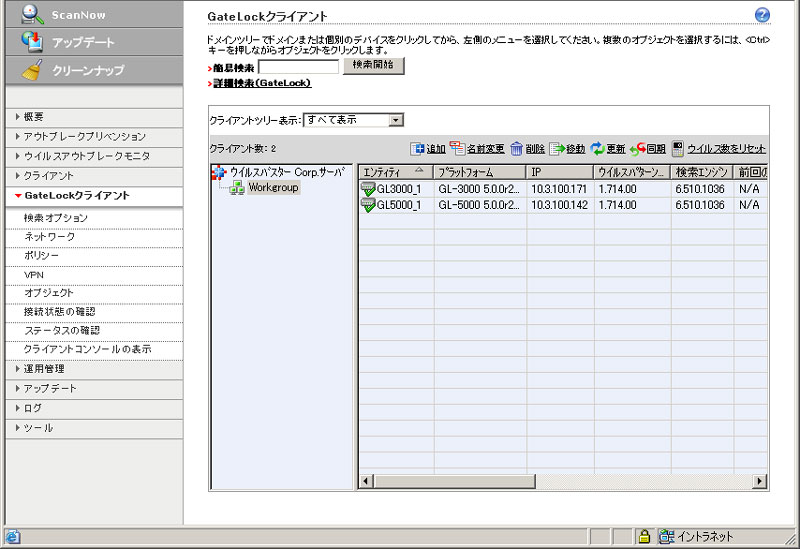
Task: Click the horizontal scrollbar thumb in client list
Action: tap(454, 481)
